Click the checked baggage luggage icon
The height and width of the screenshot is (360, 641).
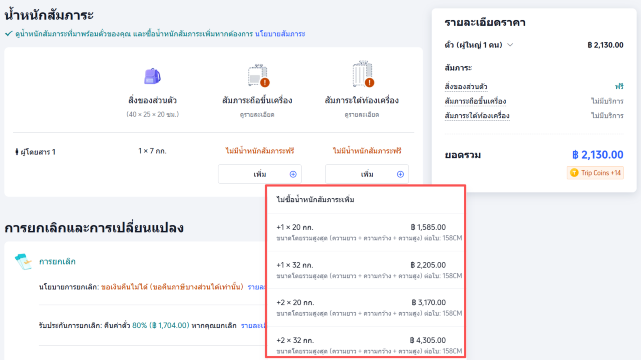pyautogui.click(x=363, y=74)
